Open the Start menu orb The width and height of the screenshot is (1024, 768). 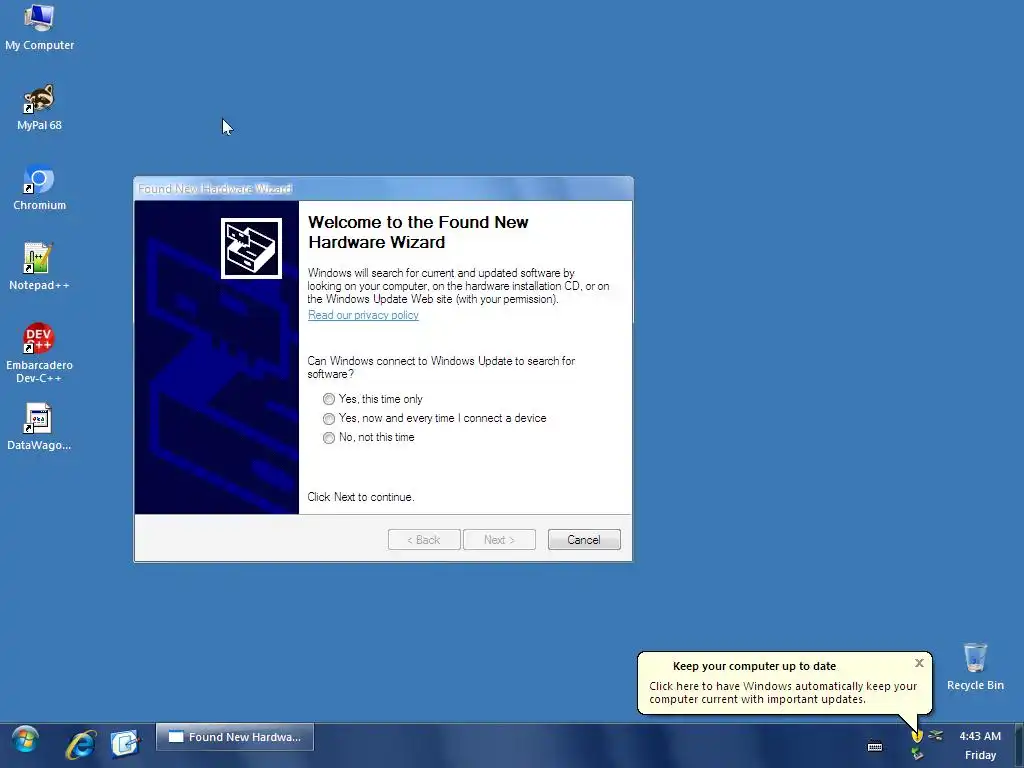point(25,741)
